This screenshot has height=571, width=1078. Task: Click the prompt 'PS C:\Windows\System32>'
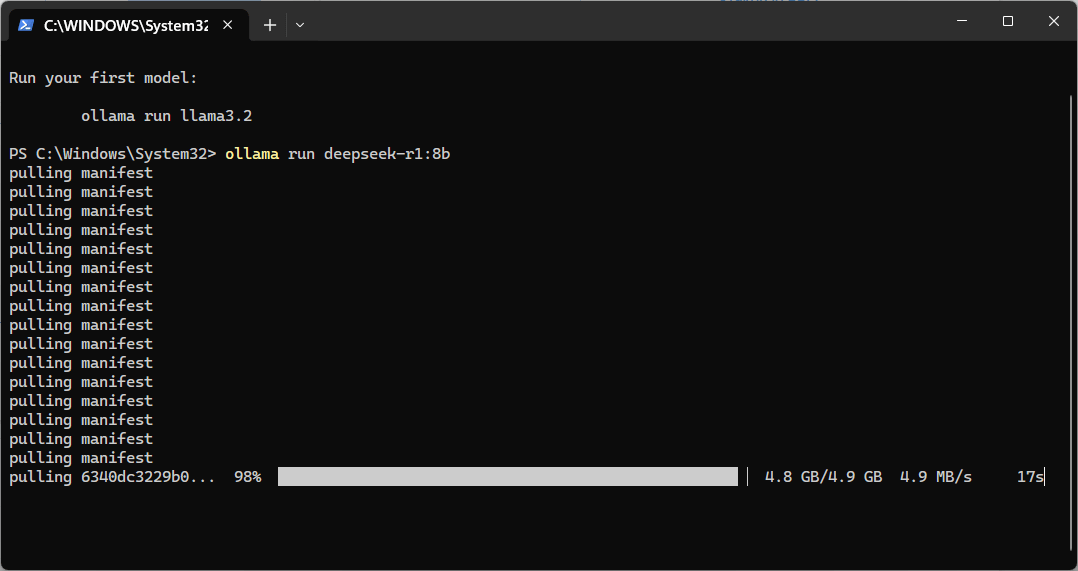coord(113,153)
